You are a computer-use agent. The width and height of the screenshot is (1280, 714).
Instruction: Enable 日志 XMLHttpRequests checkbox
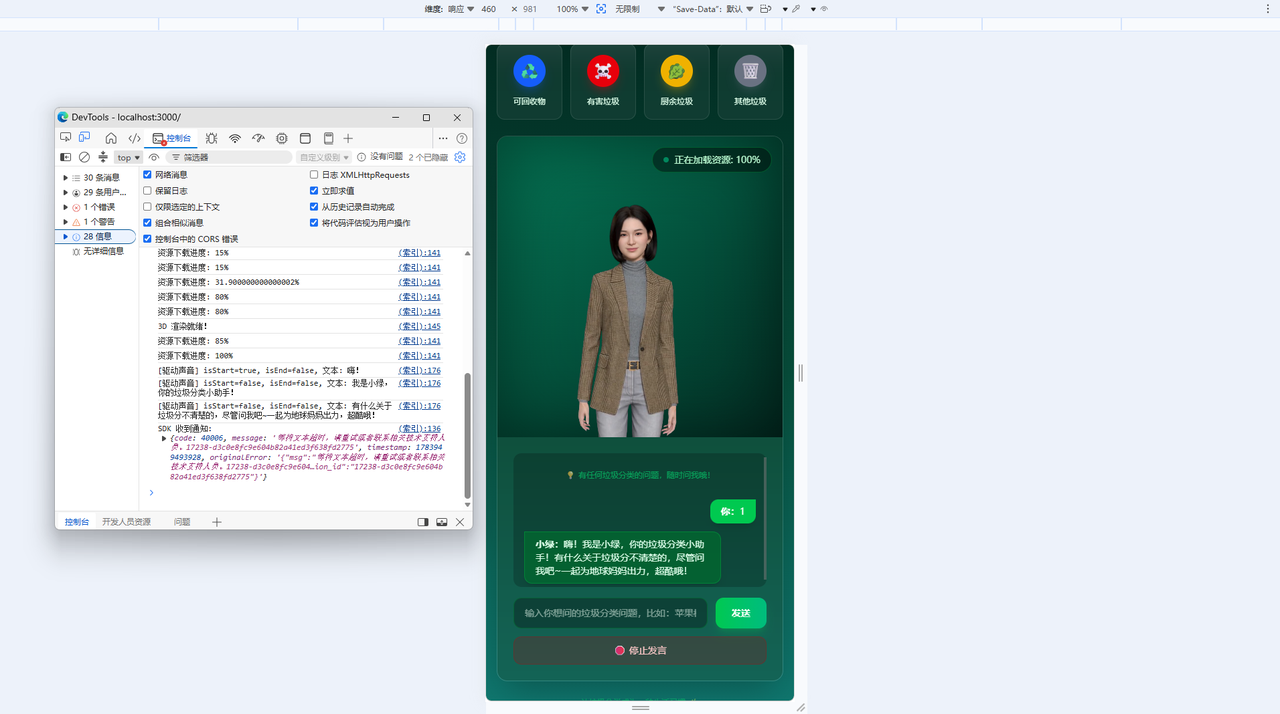click(x=314, y=175)
